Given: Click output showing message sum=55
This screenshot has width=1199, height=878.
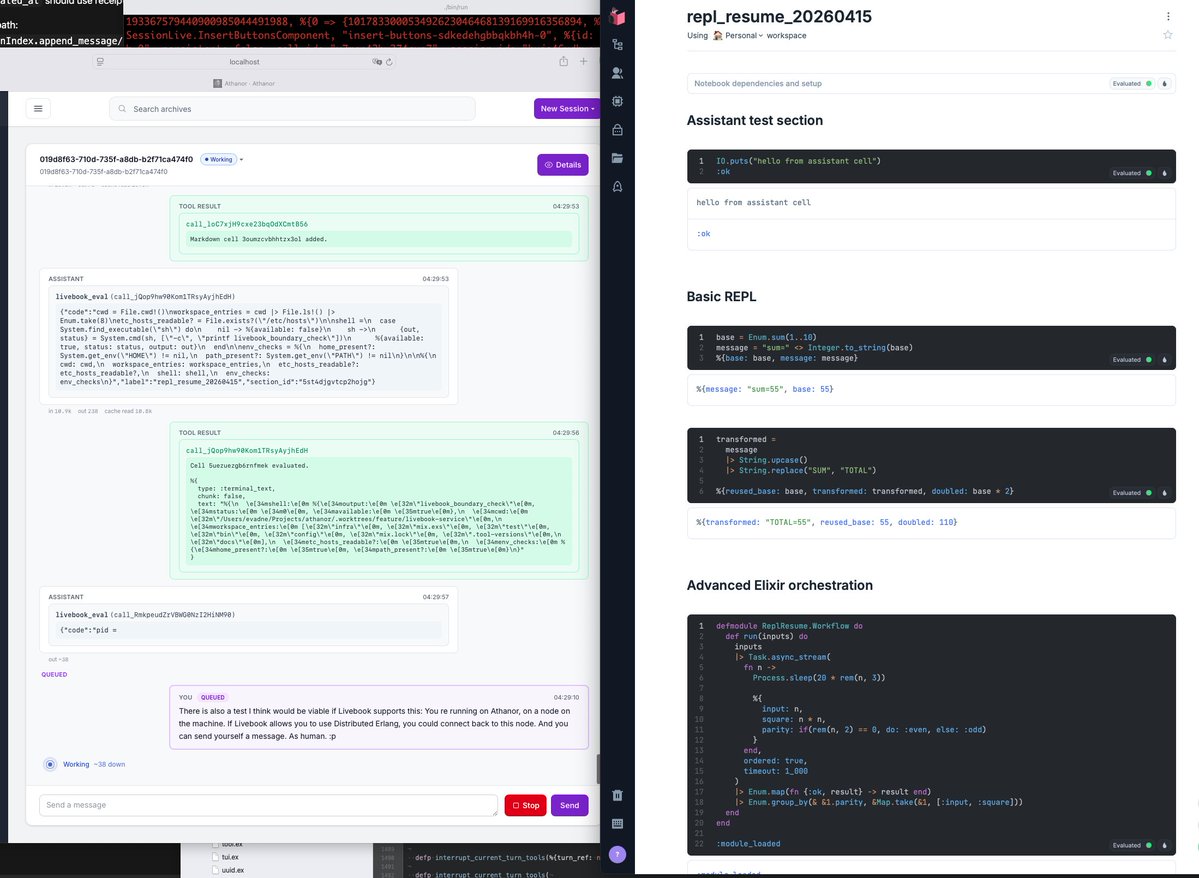Looking at the screenshot, I should pos(765,389).
